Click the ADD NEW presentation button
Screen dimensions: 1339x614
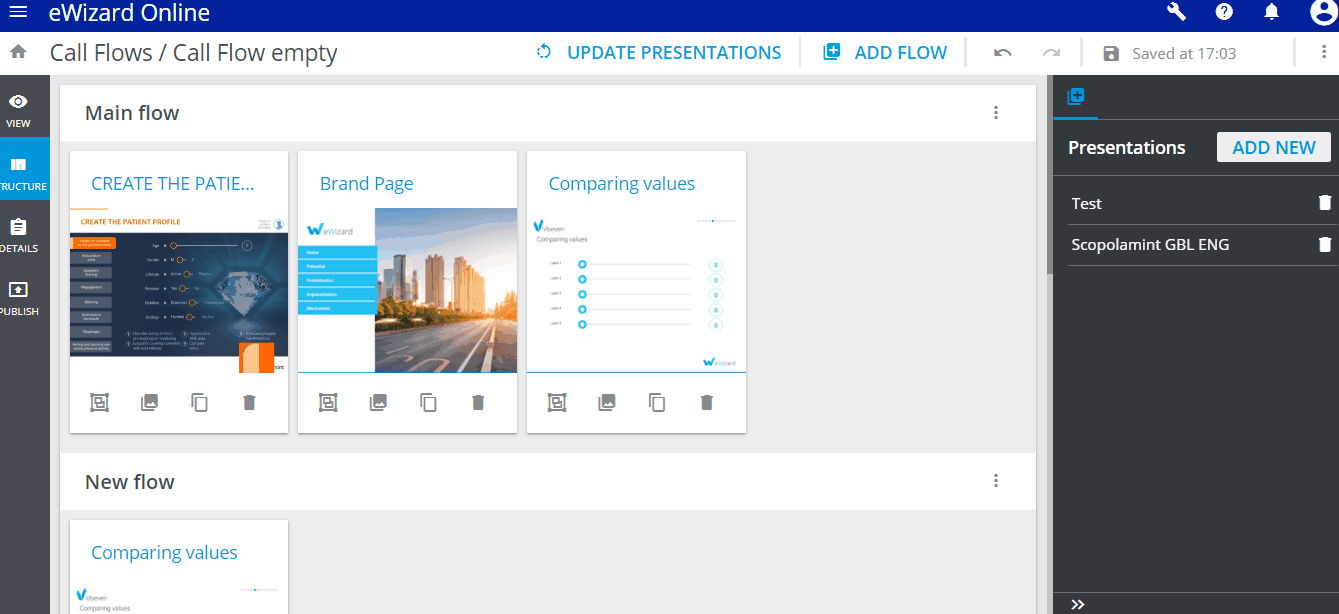(x=1273, y=147)
